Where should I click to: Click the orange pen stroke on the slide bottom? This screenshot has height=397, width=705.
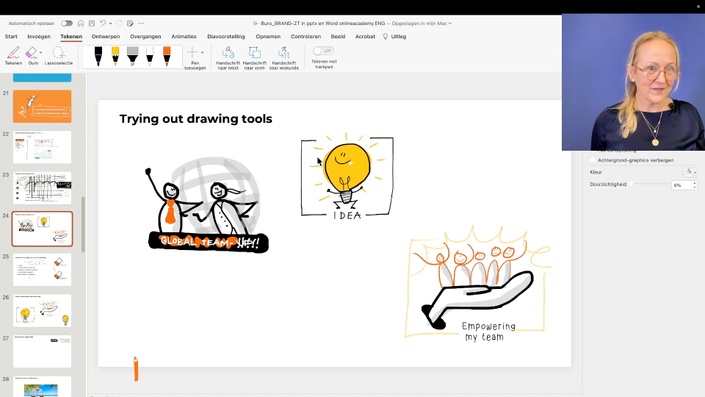136,369
